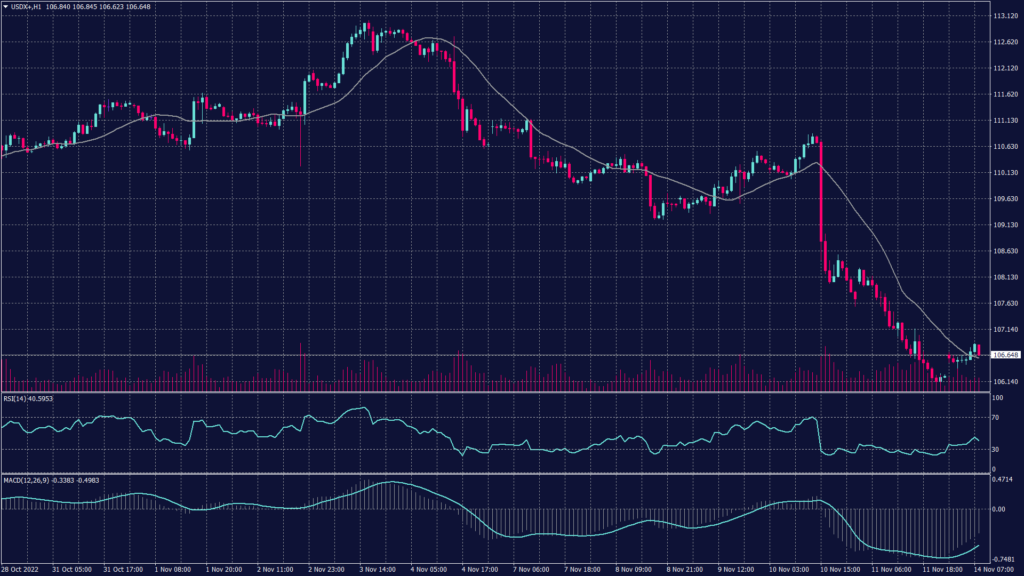Screen dimensions: 1024x576
Task: Click the RSI 70 level label
Action: click(x=994, y=418)
